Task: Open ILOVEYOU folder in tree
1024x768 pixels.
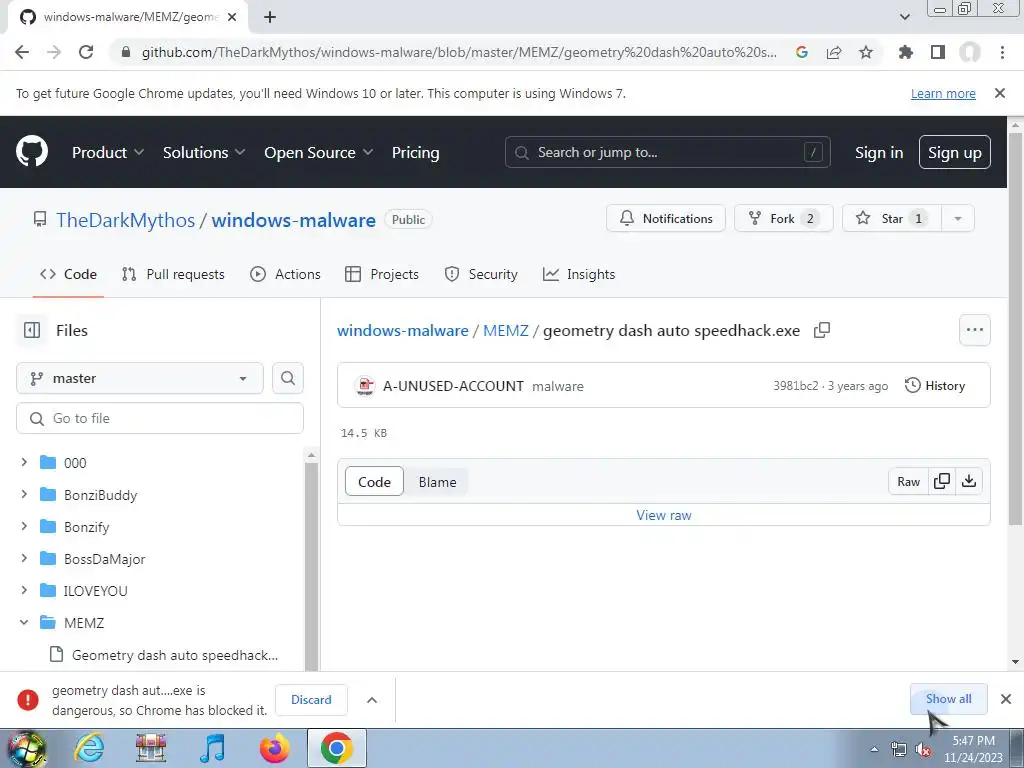Action: coord(95,590)
